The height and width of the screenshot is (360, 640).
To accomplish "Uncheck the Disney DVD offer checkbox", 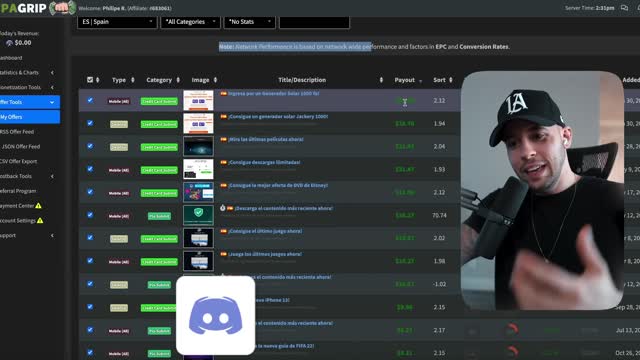I will [90, 192].
